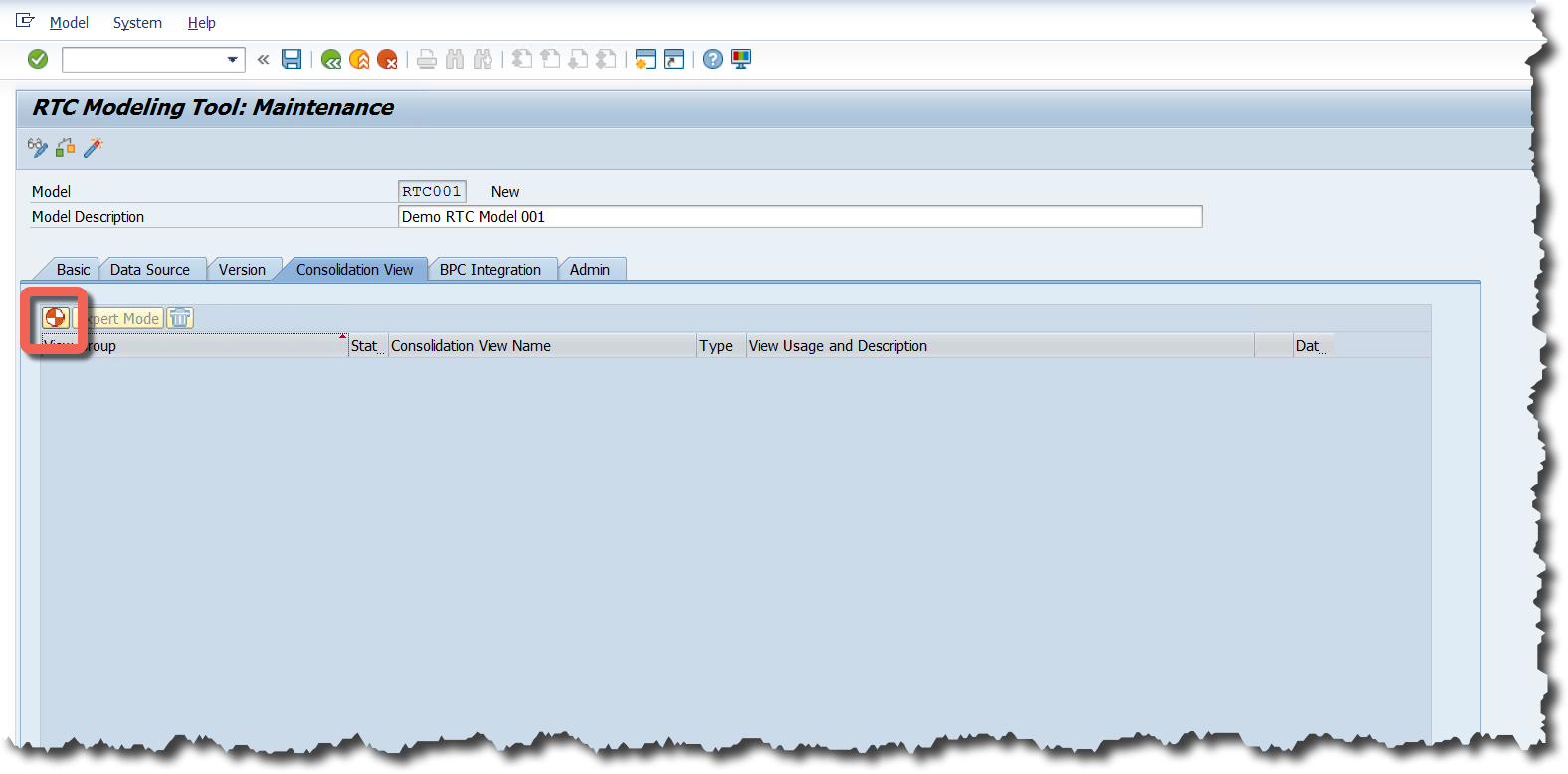Click the orange Exit icon
This screenshot has width=1568, height=774.
(359, 60)
